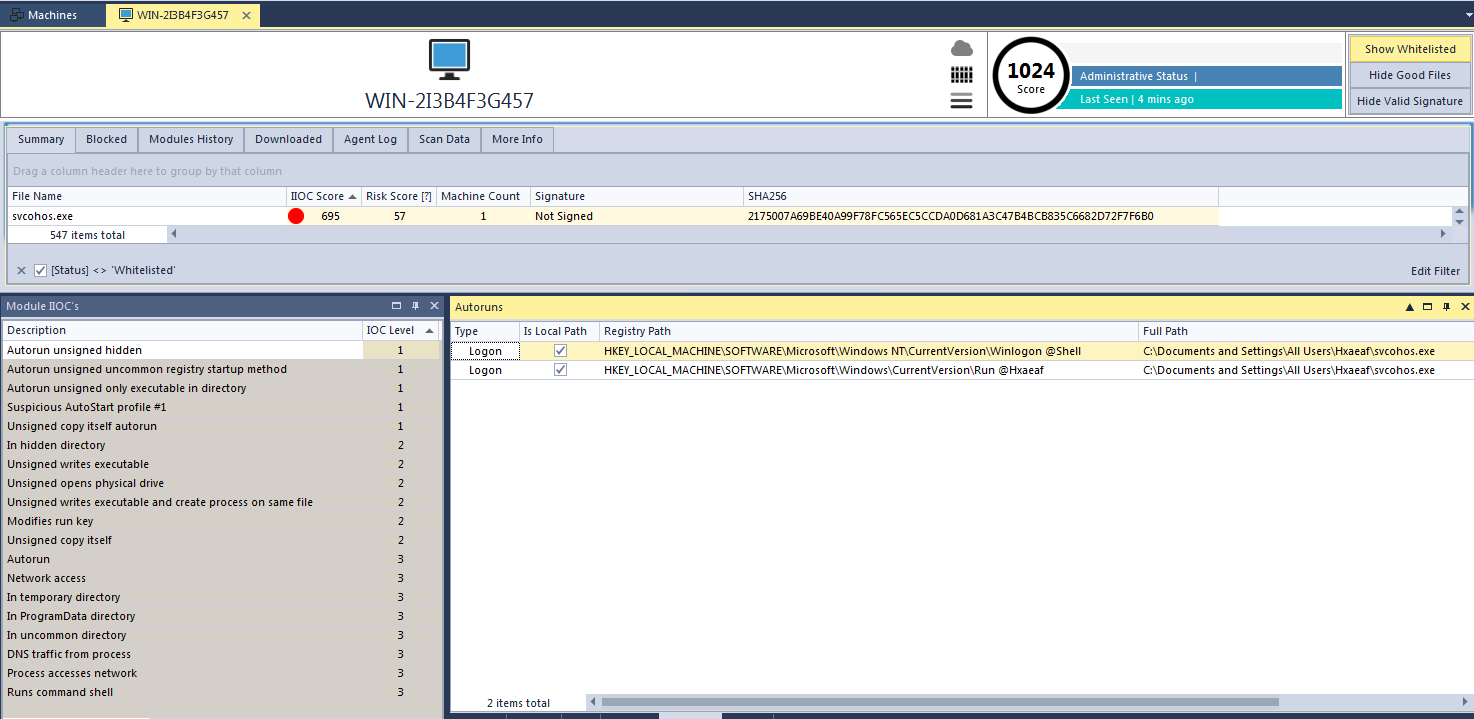
Task: Remove the Status filter with the X icon
Action: click(x=21, y=270)
